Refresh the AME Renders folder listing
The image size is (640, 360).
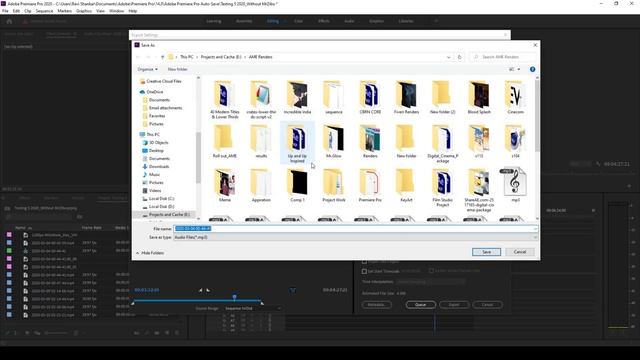pos(460,57)
